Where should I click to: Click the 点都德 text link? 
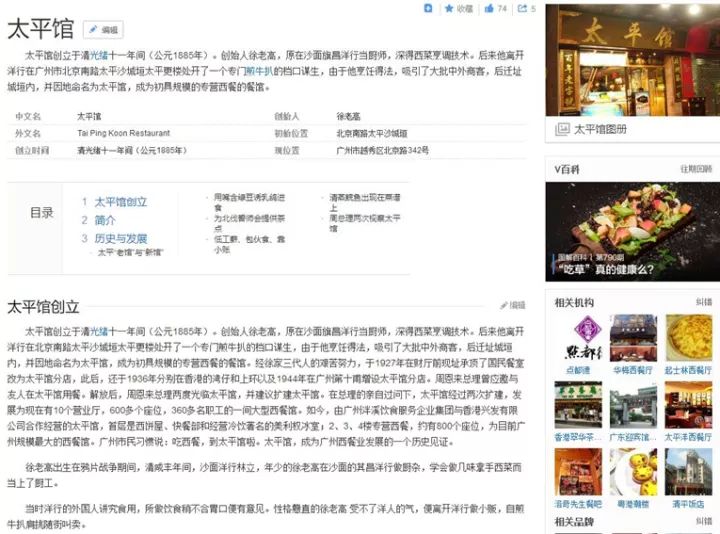coord(578,370)
